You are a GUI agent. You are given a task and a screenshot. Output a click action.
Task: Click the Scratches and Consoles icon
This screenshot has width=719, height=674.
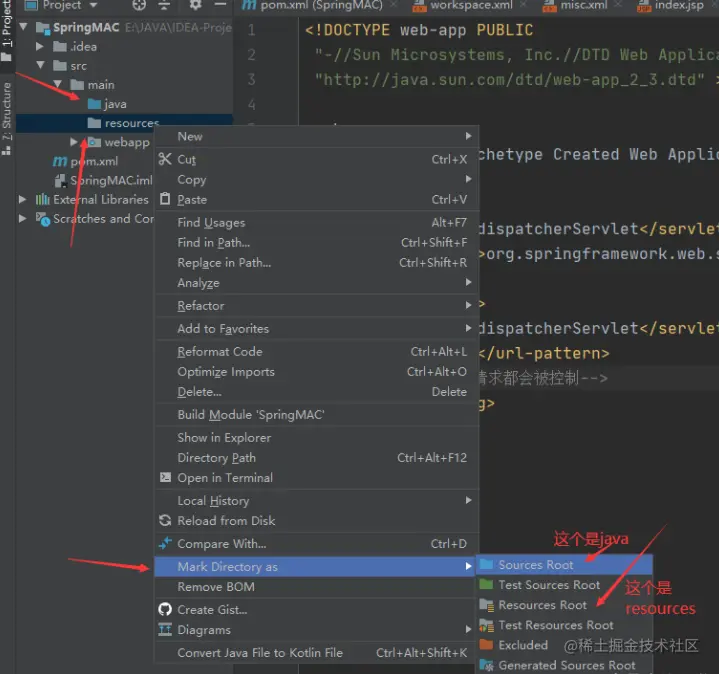(x=43, y=219)
